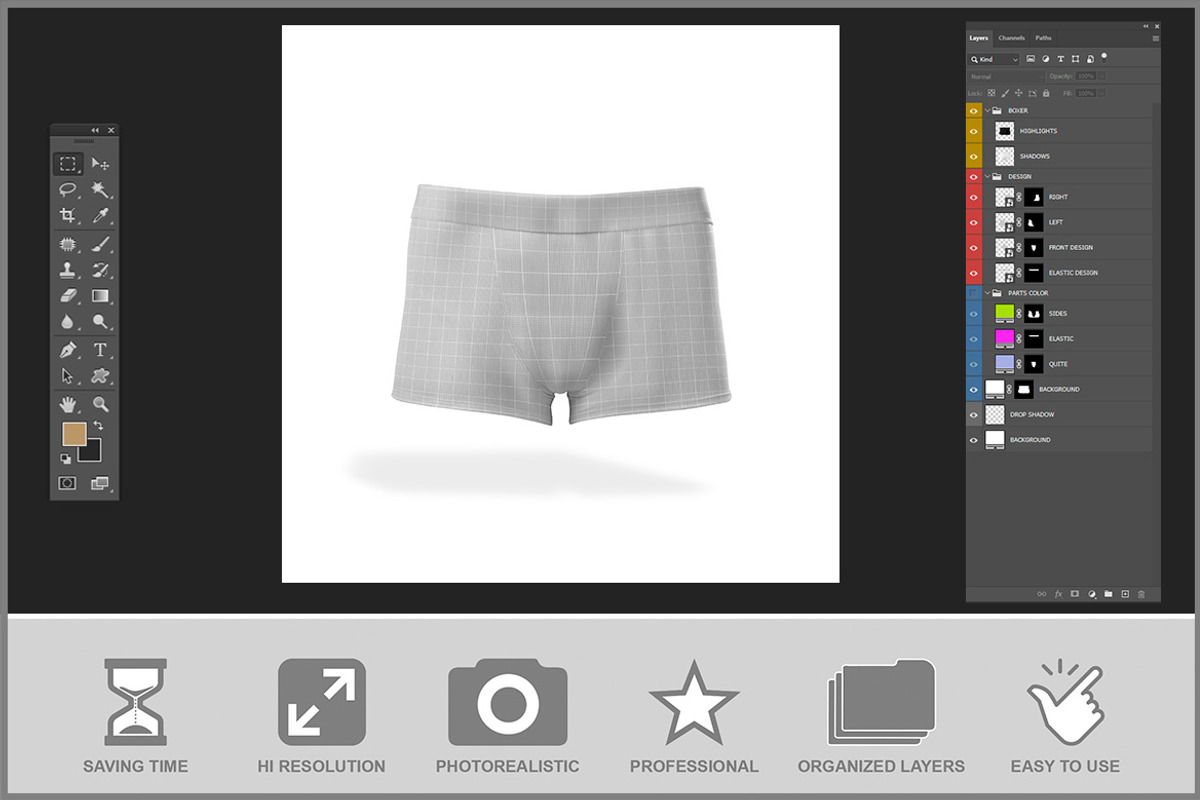Pick the Blur tool

point(68,322)
